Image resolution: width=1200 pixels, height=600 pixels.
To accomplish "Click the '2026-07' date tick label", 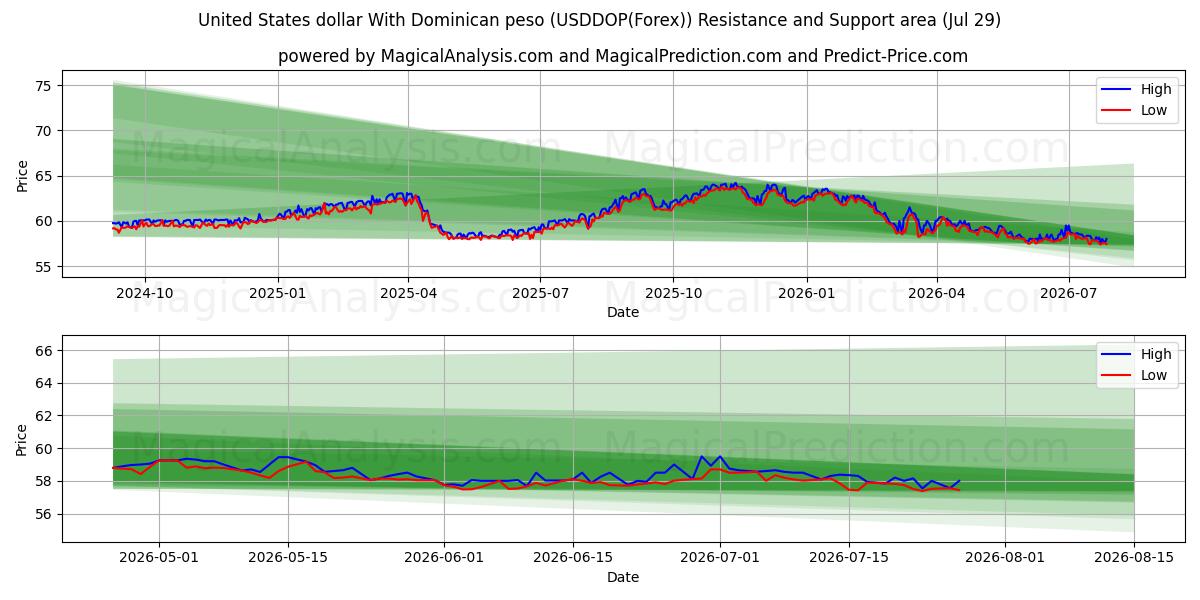I will 1068,294.
